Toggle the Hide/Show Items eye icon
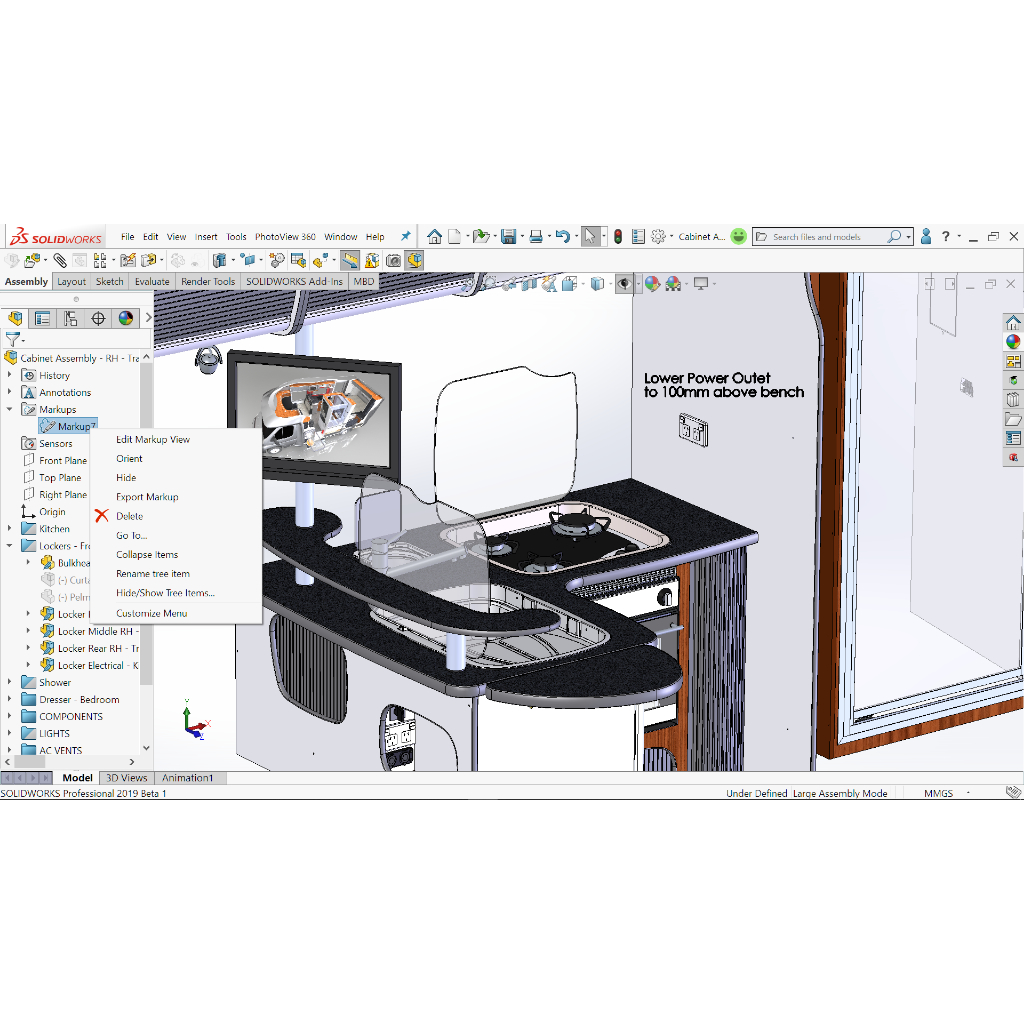Screen dimensions: 1024x1024 tap(624, 283)
